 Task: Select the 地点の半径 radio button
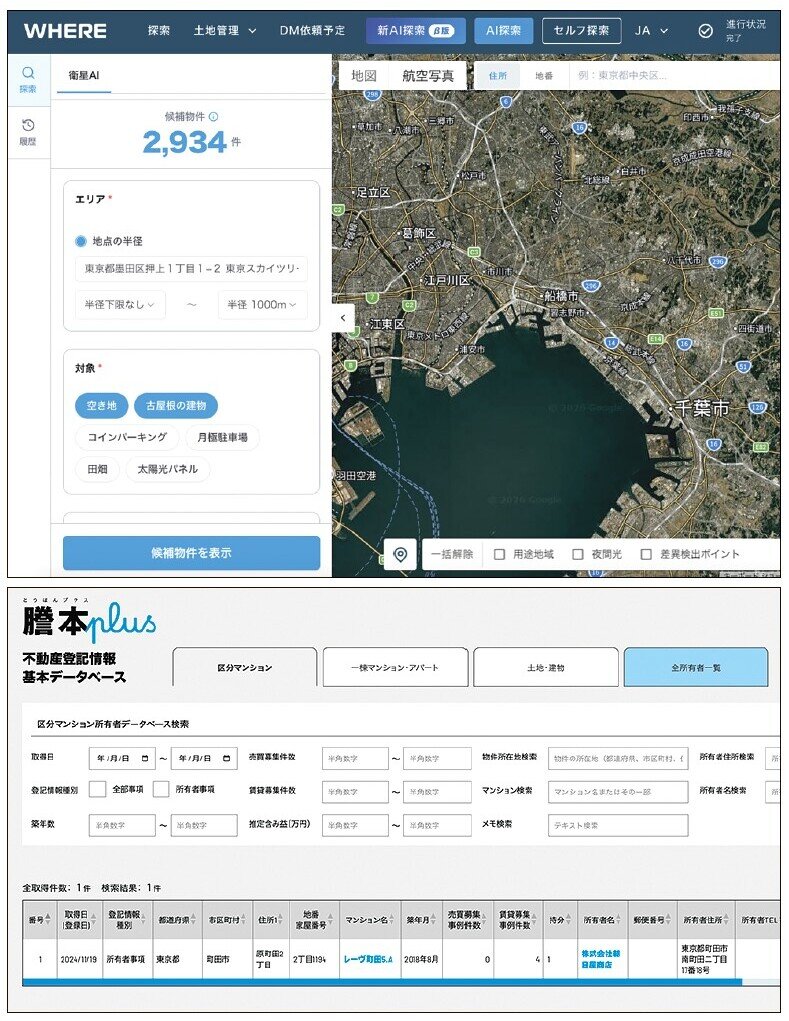[x=81, y=241]
